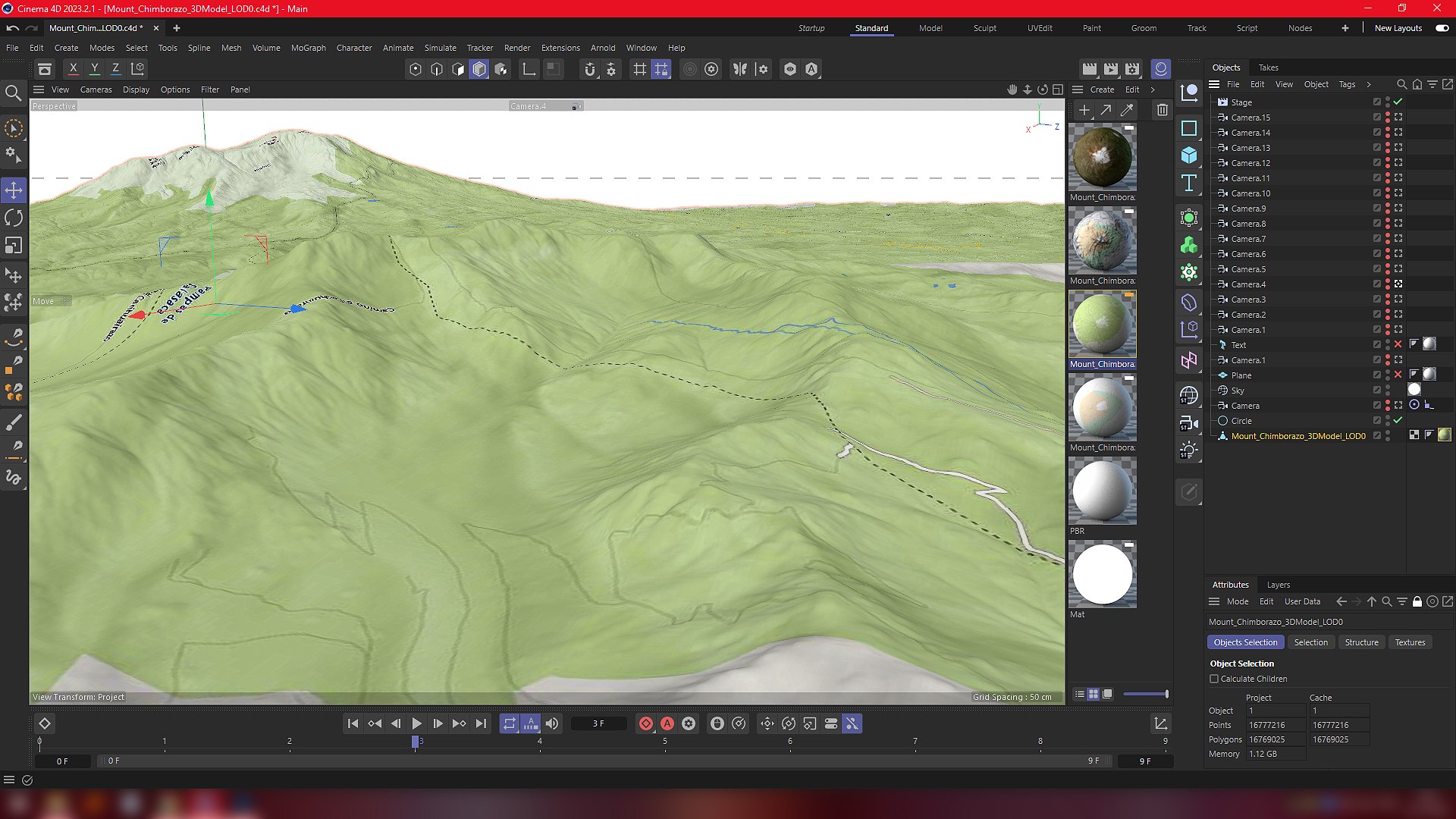Image resolution: width=1456 pixels, height=819 pixels.
Task: Open the bottom status bar hamburger menu
Action: (x=9, y=780)
